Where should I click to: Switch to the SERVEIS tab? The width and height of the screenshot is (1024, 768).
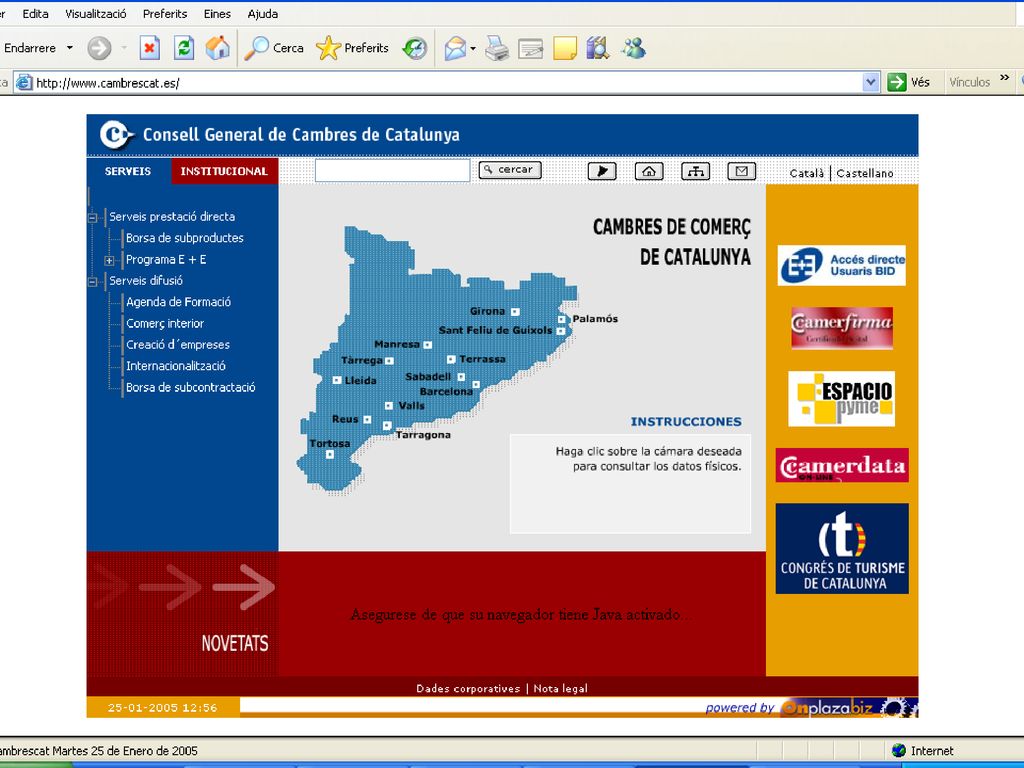[128, 171]
